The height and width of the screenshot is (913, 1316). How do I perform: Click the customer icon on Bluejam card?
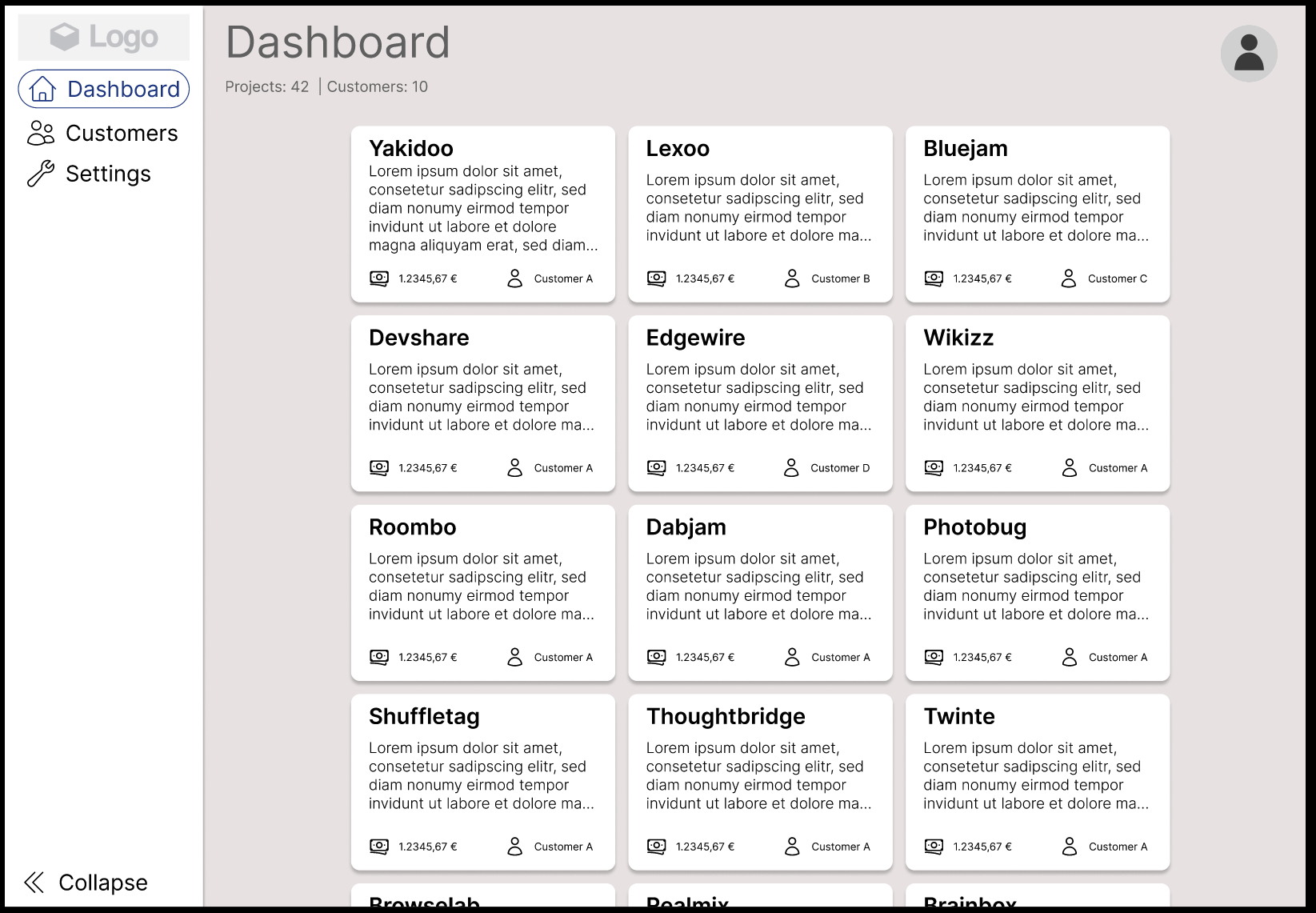(x=1069, y=278)
